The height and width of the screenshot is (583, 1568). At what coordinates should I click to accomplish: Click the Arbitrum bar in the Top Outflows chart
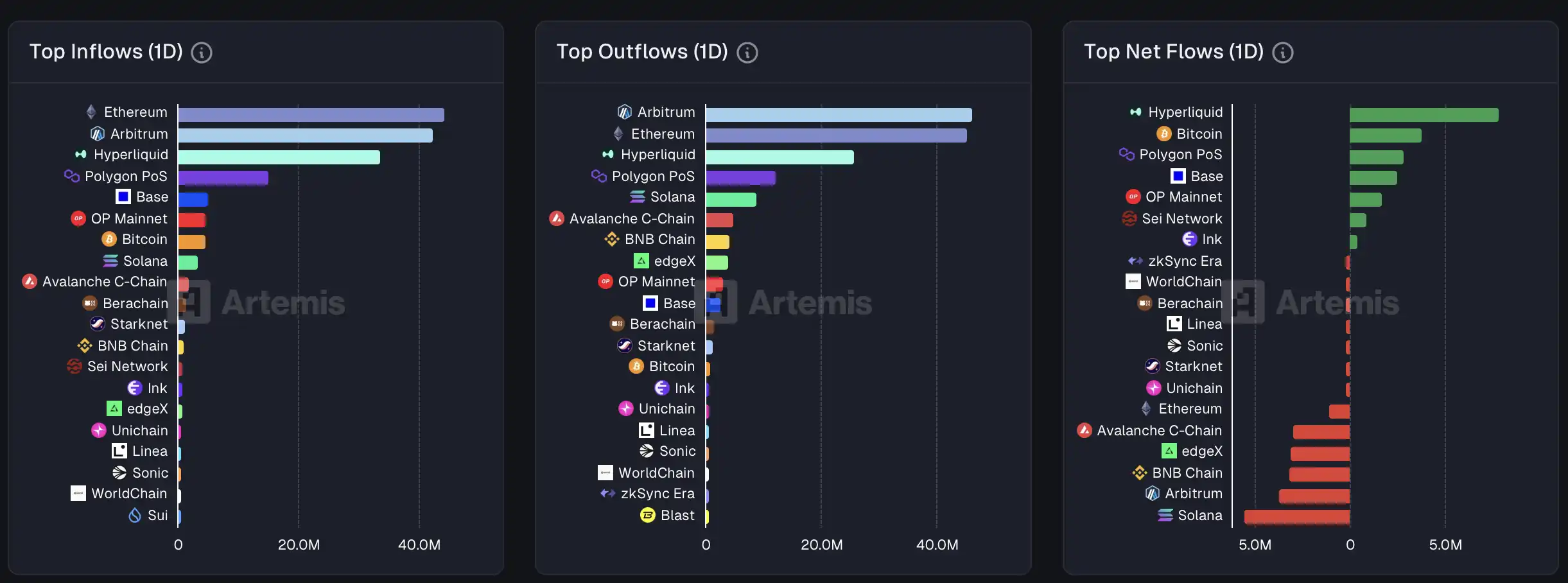pos(838,115)
